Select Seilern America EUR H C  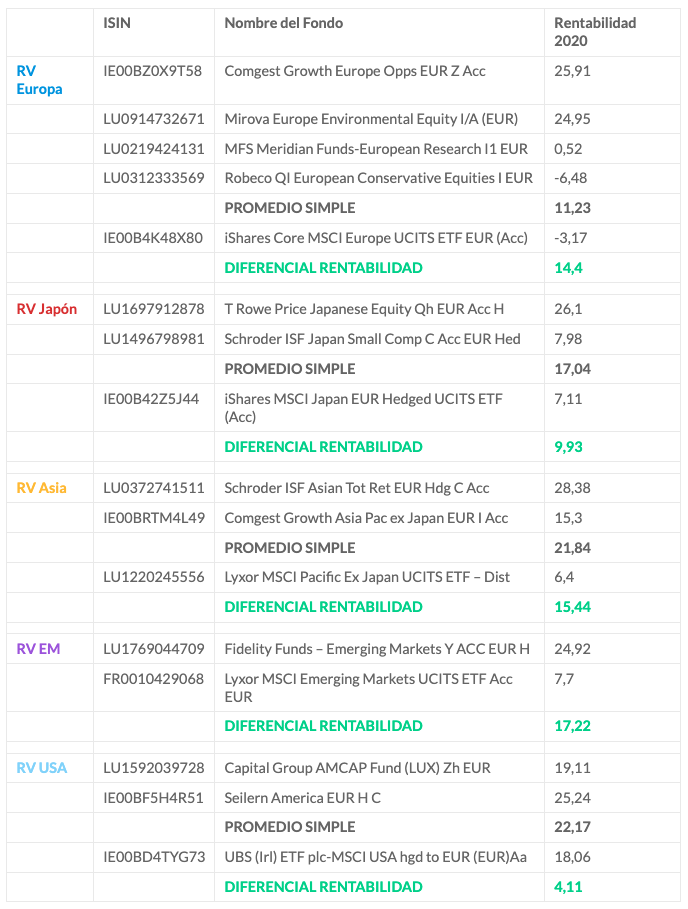point(303,798)
